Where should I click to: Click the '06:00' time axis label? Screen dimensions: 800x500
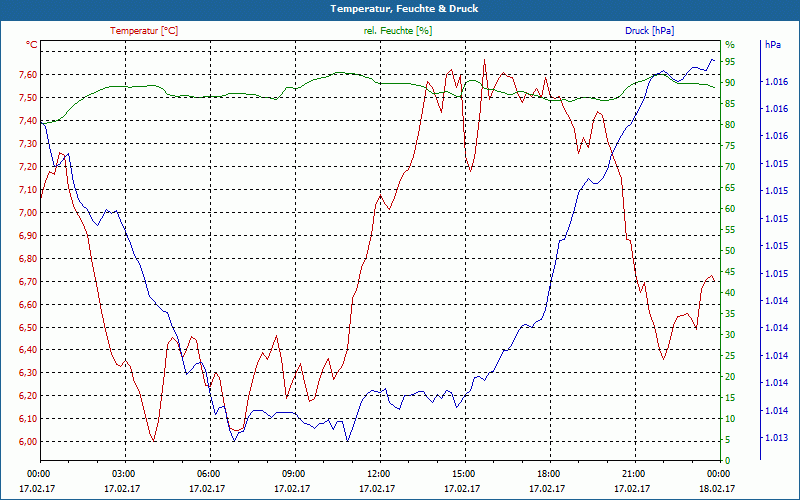(208, 474)
